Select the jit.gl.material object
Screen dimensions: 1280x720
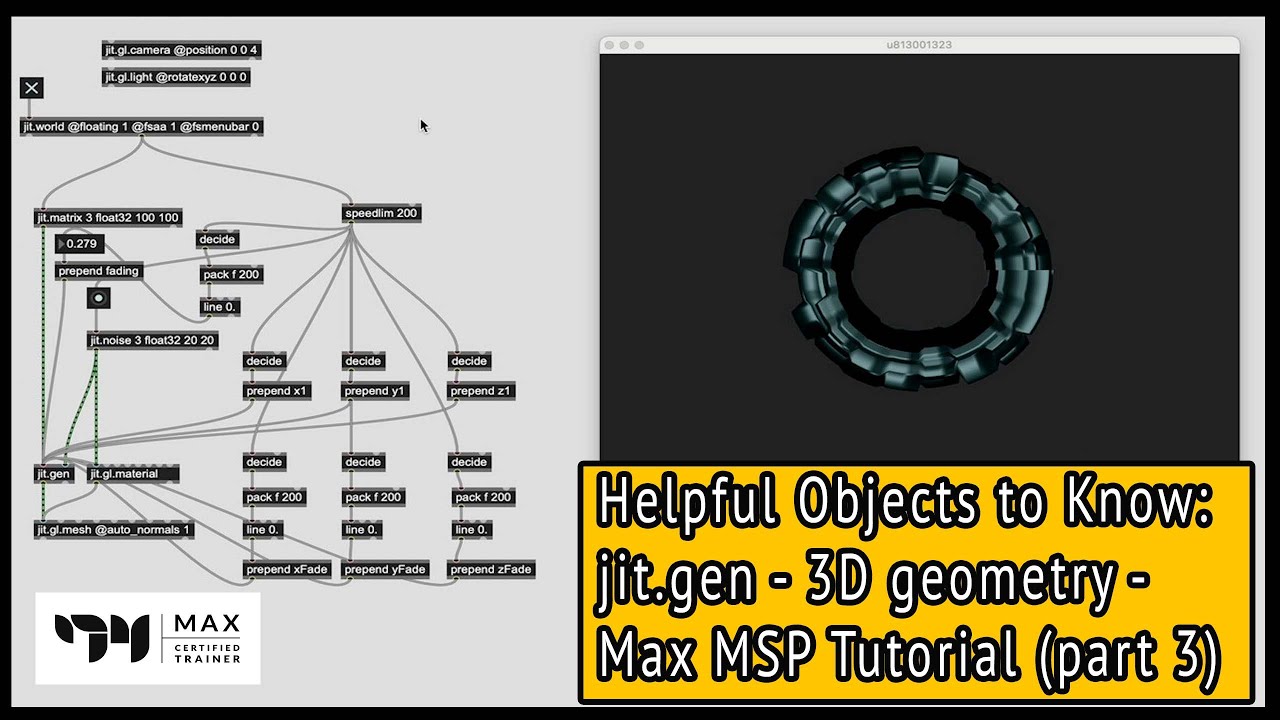click(x=135, y=474)
